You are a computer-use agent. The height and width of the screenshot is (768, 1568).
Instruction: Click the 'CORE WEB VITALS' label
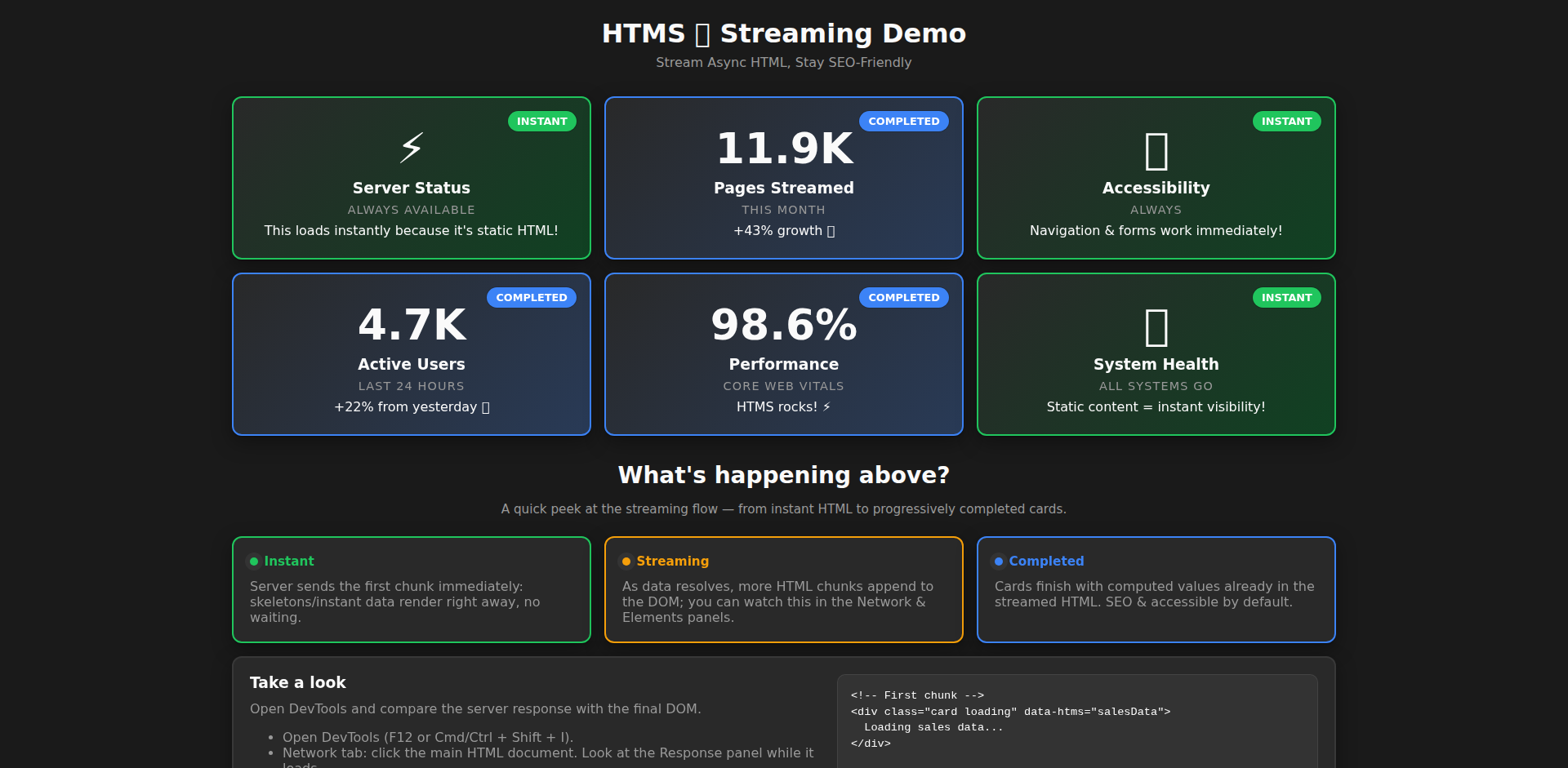(x=784, y=386)
